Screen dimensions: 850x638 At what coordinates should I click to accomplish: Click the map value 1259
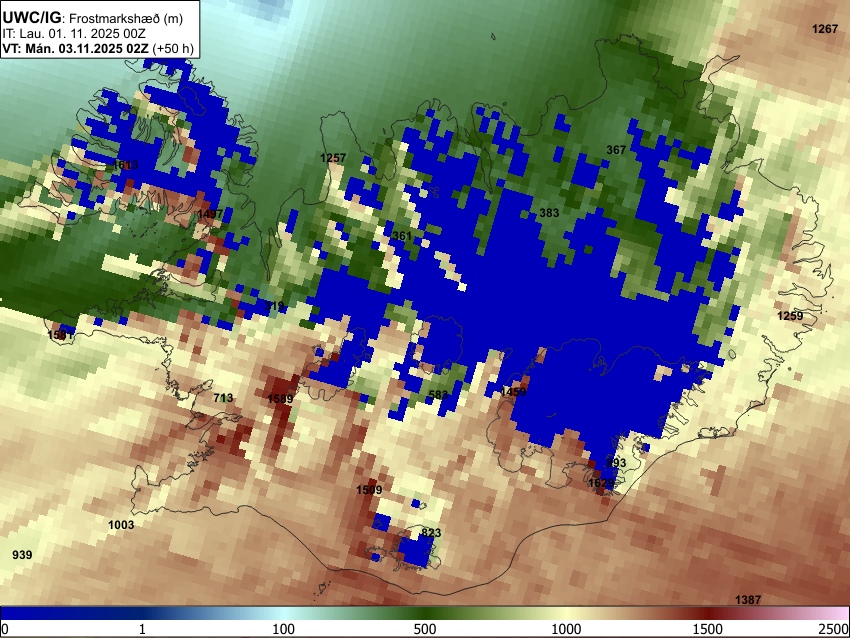pyautogui.click(x=790, y=316)
